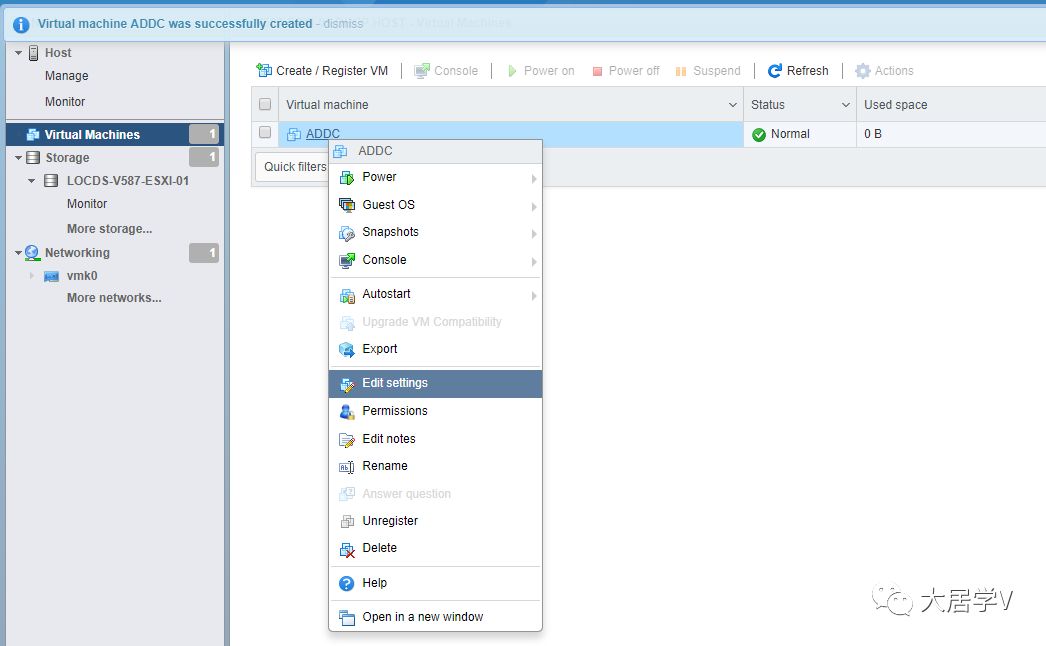1046x646 pixels.
Task: Click the Snapshots icon in context menu
Action: [347, 233]
